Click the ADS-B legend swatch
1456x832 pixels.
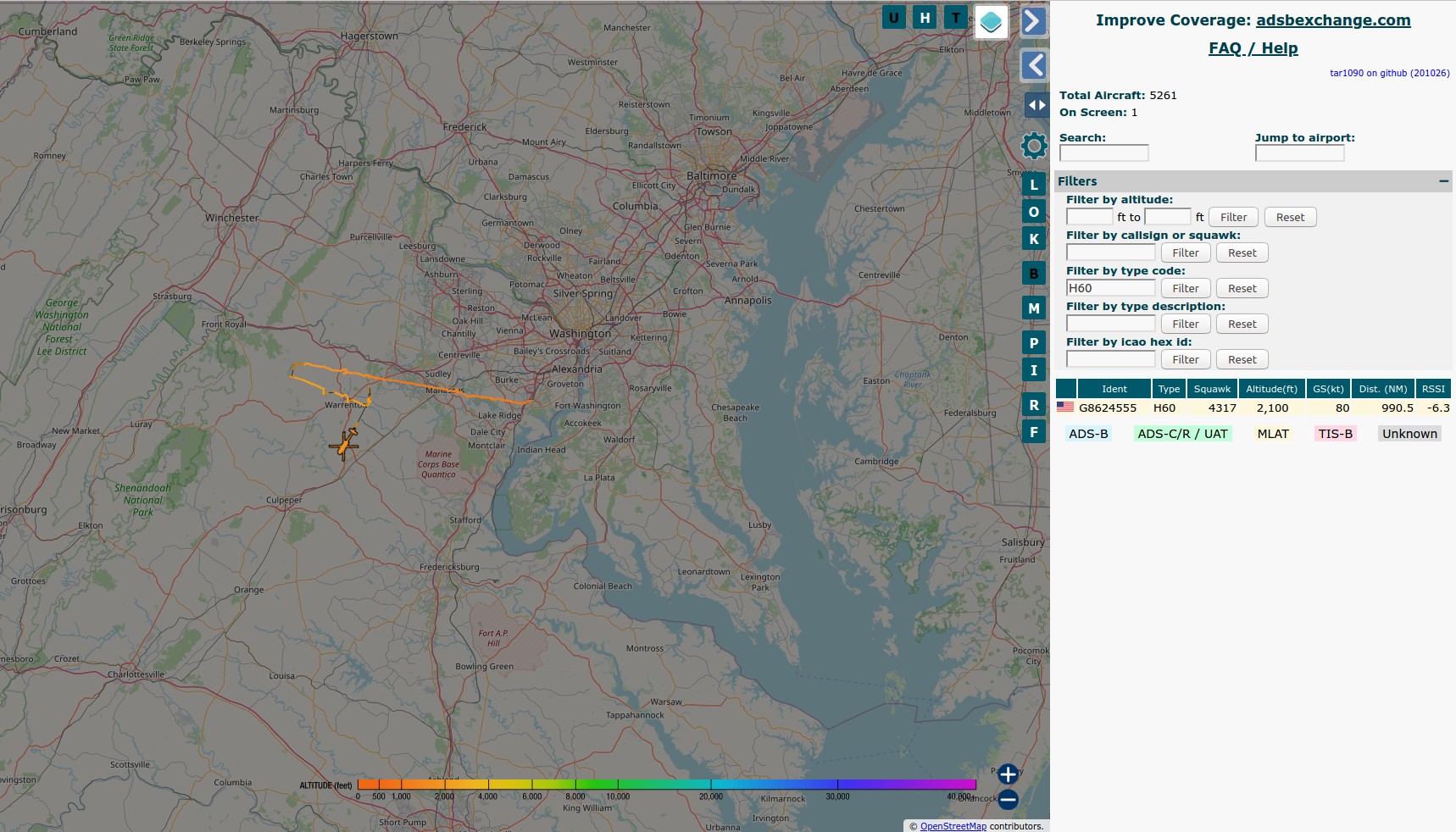[x=1088, y=434]
